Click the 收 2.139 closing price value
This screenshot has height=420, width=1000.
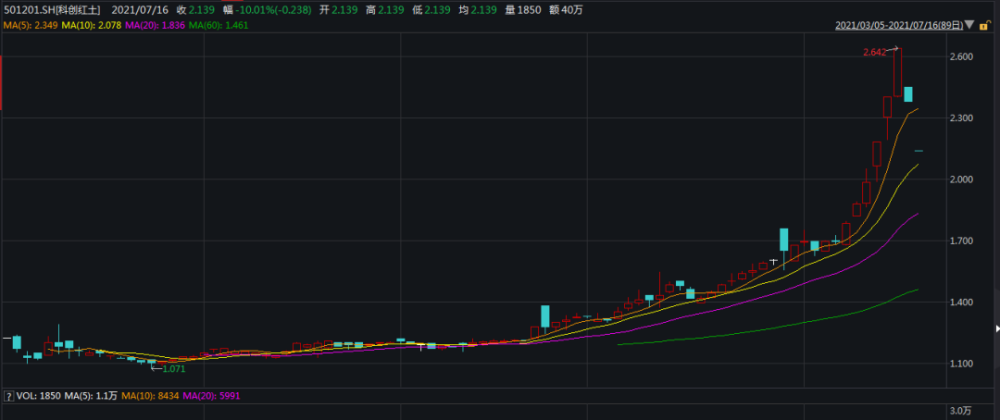[195, 10]
